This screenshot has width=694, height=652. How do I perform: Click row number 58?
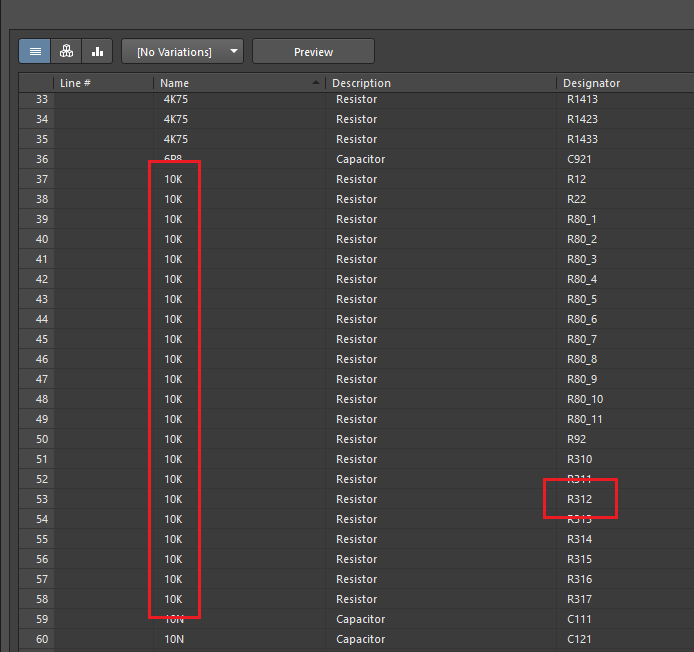pos(42,599)
